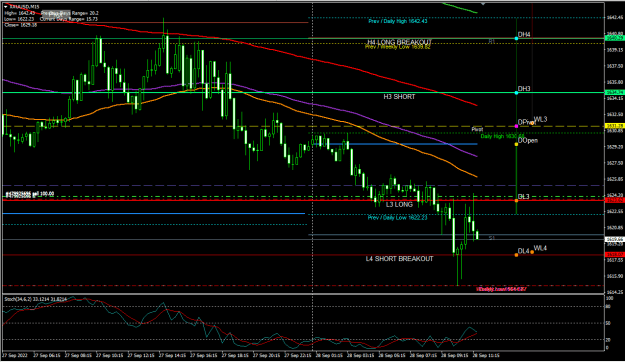Image resolution: width=625 pixels, height=362 pixels.
Task: Click the 'DH3' label text
Action: point(524,89)
